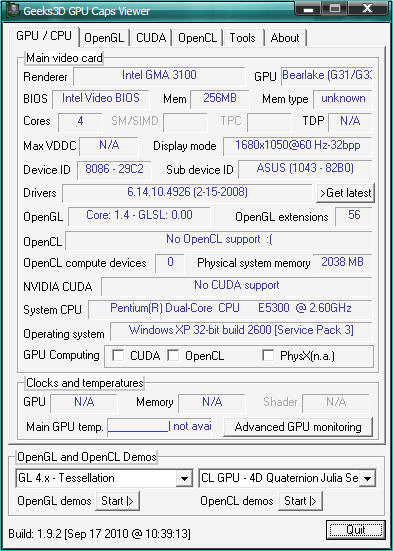The image size is (393, 551).
Task: Show the About tab
Action: (285, 38)
